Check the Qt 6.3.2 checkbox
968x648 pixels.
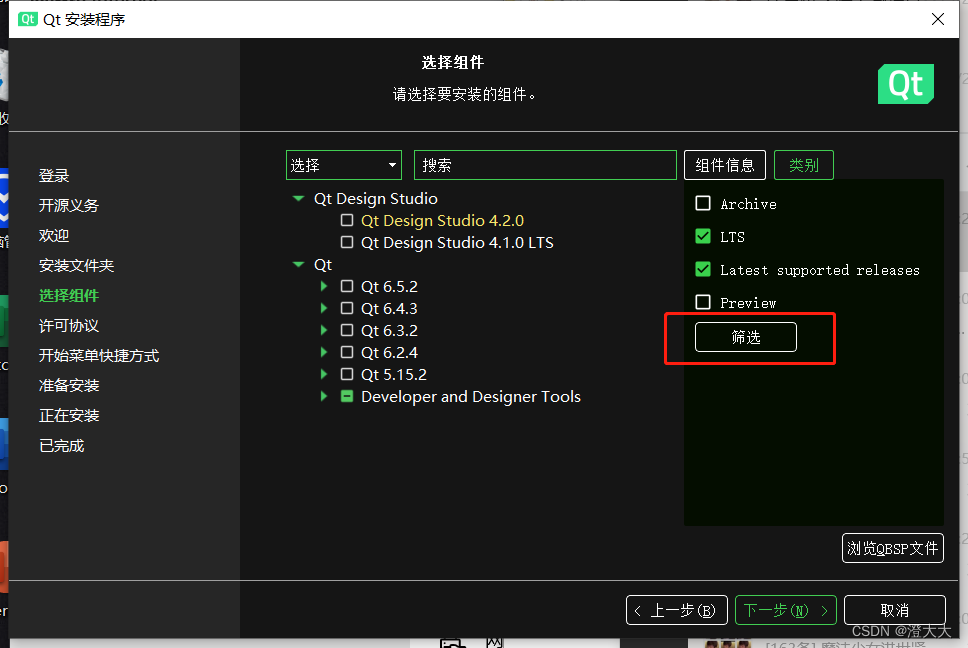[347, 330]
